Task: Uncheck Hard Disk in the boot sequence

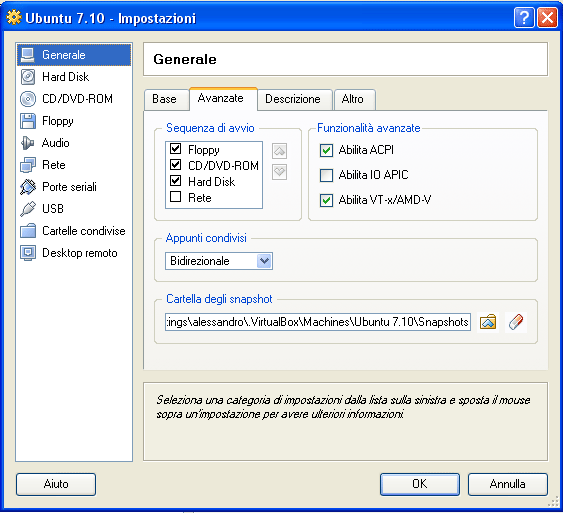Action: point(175,181)
